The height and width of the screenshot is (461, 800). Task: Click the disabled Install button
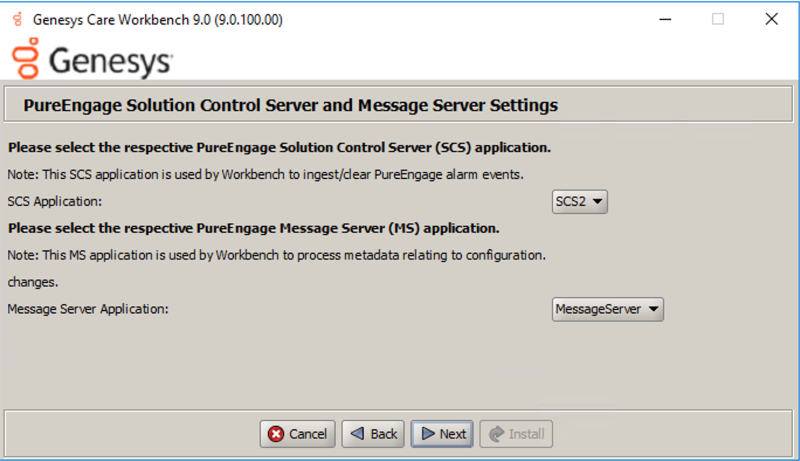pos(516,434)
